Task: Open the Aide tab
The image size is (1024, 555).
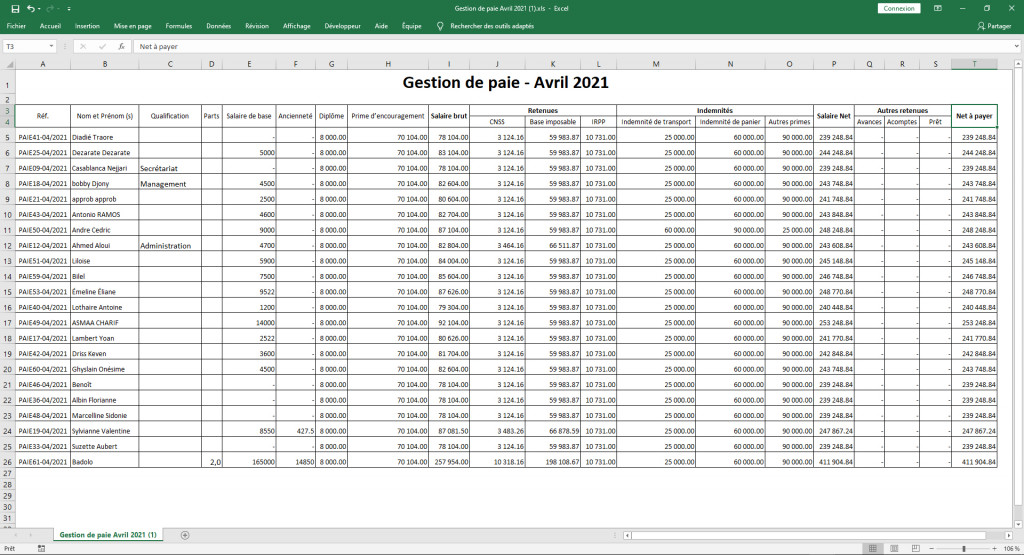Action: pos(381,26)
